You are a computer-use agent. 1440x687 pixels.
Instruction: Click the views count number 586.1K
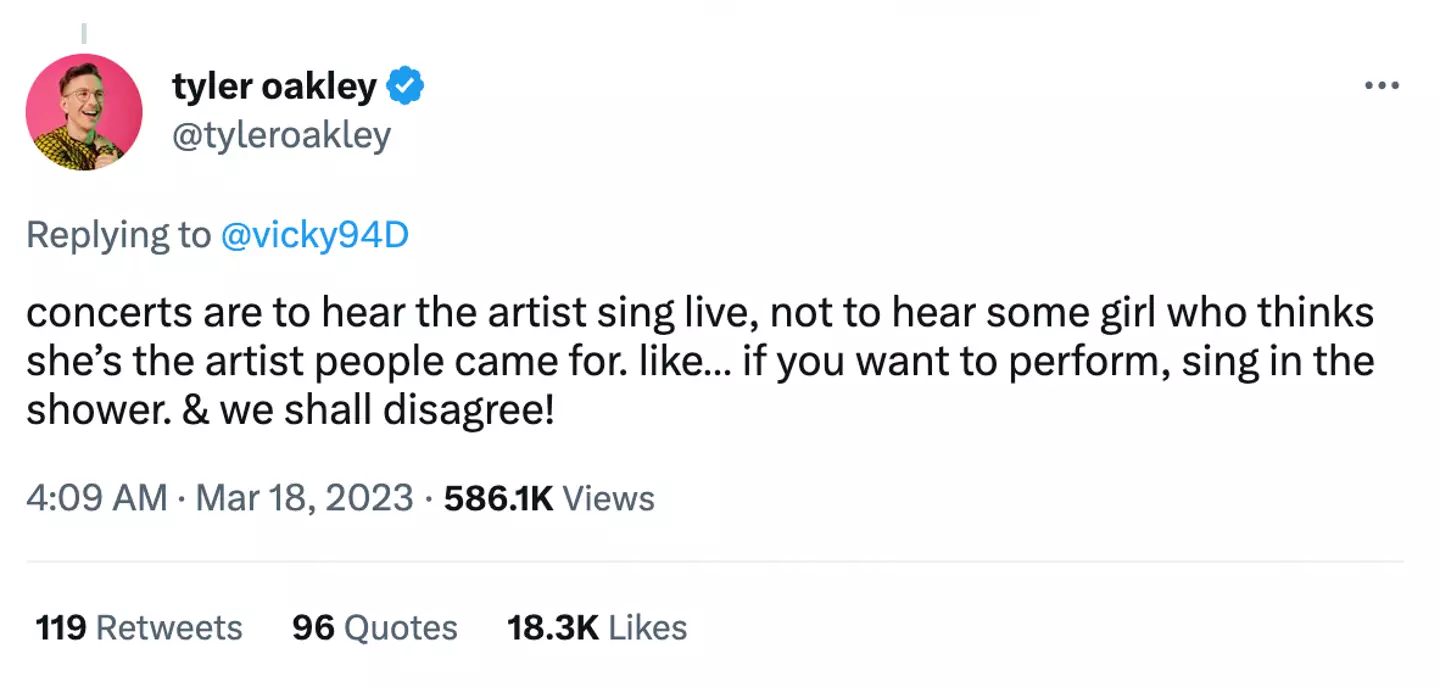[x=500, y=498]
